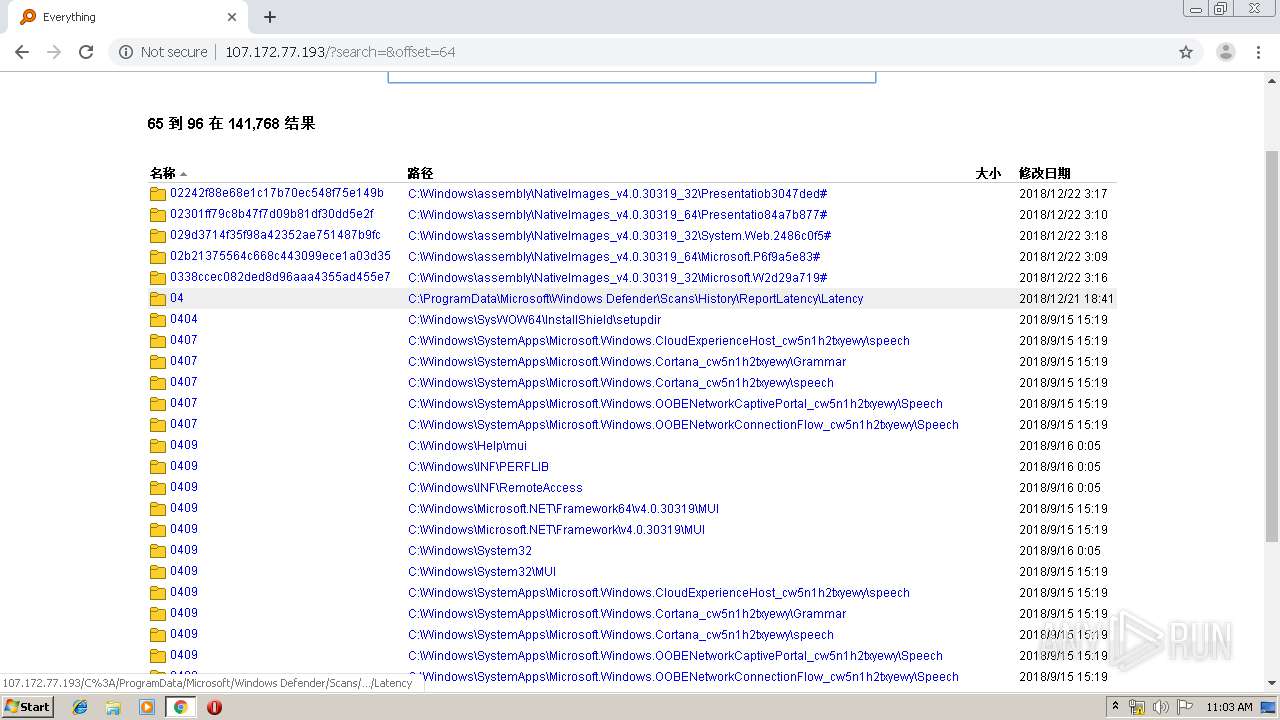Open path ending Presentatiob3047ded#
This screenshot has height=720, width=1280.
[x=617, y=194]
